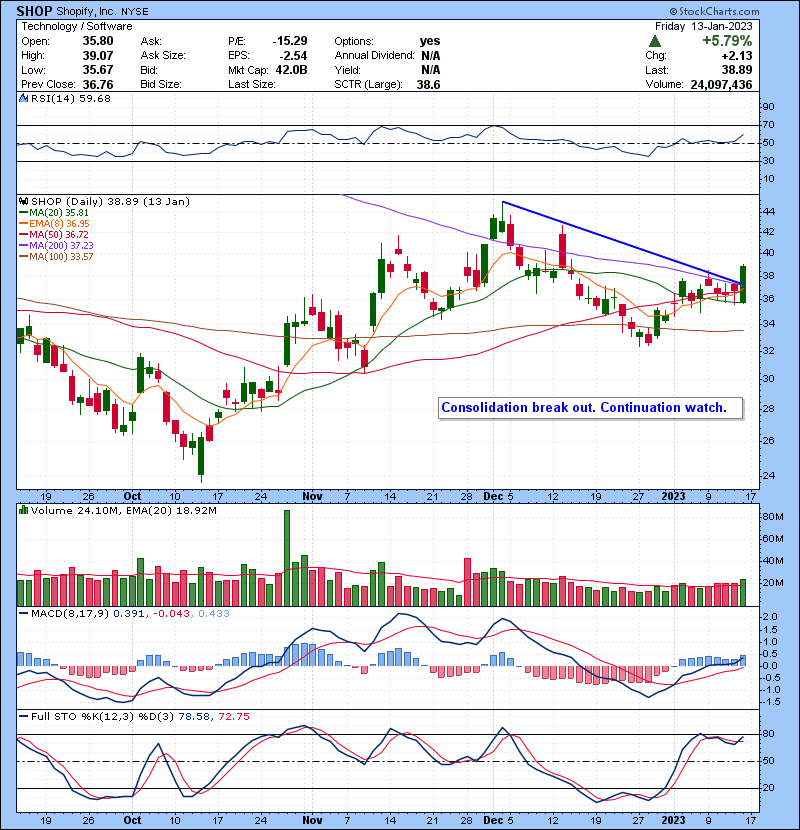
Task: Click the +5.79% percent change value
Action: tap(727, 41)
